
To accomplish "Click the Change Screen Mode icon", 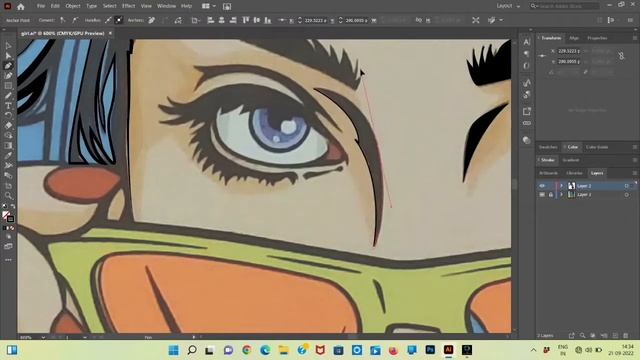I will 8,246.
